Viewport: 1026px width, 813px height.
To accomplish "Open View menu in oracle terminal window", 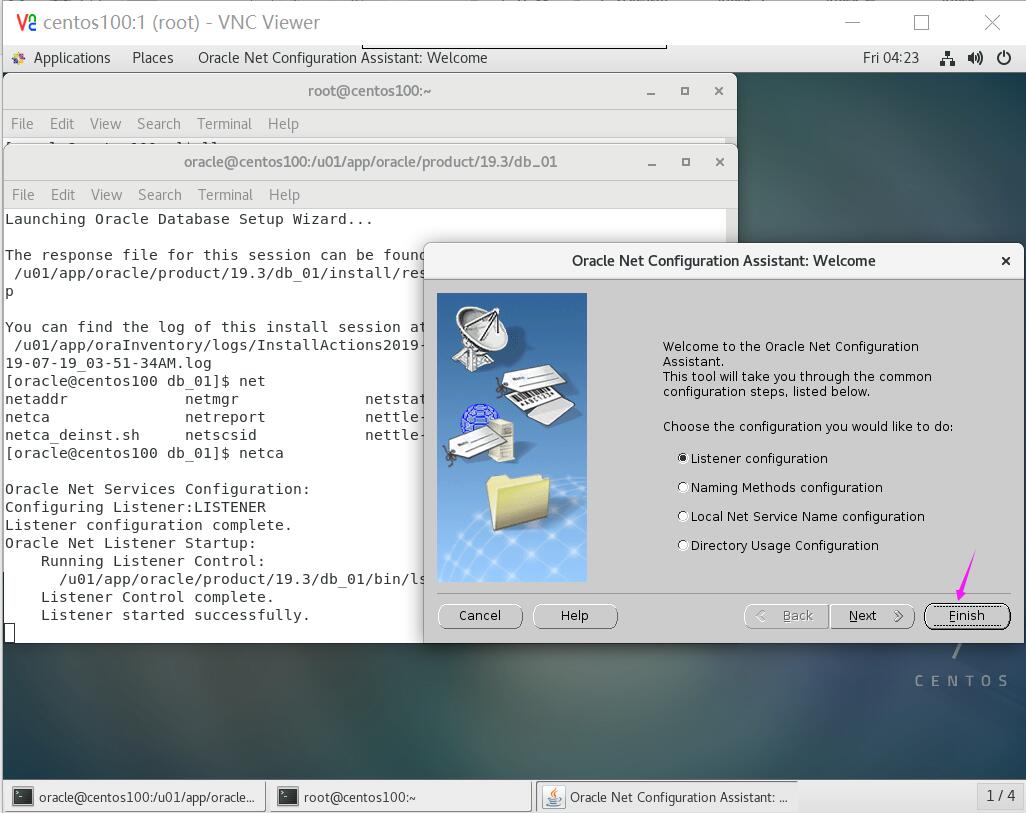I will coord(107,194).
